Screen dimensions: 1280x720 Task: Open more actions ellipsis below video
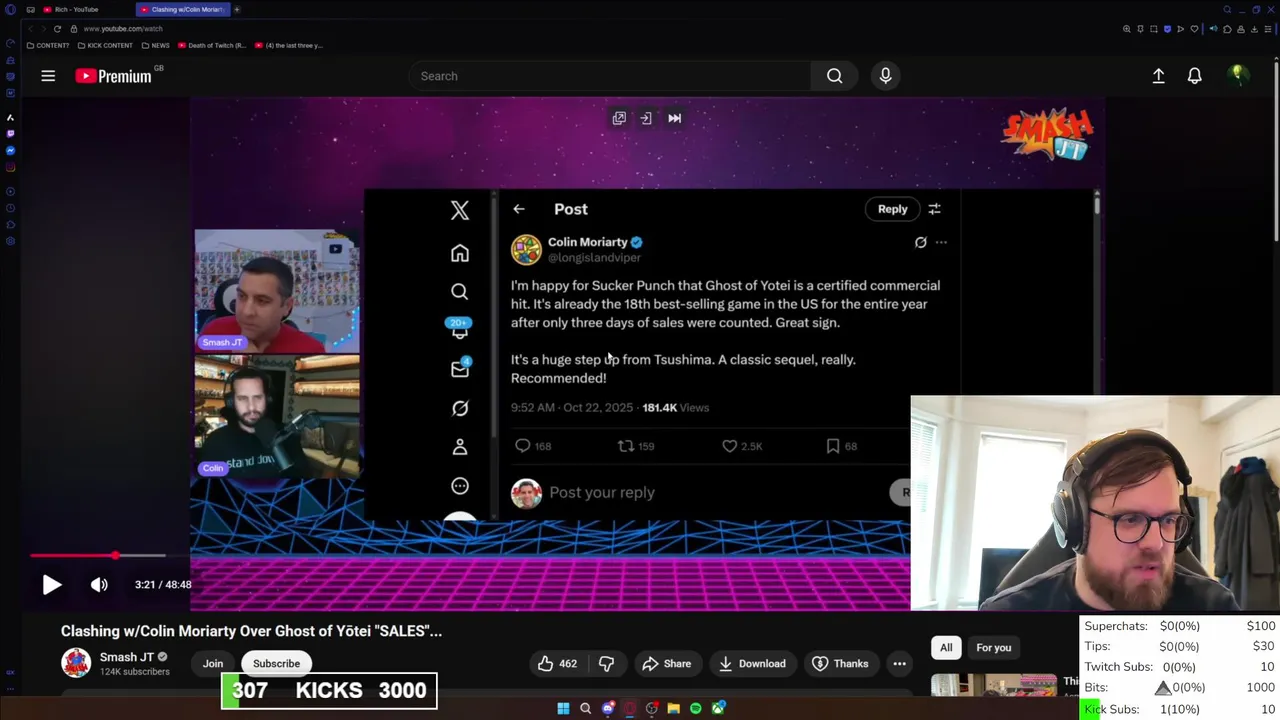[899, 663]
